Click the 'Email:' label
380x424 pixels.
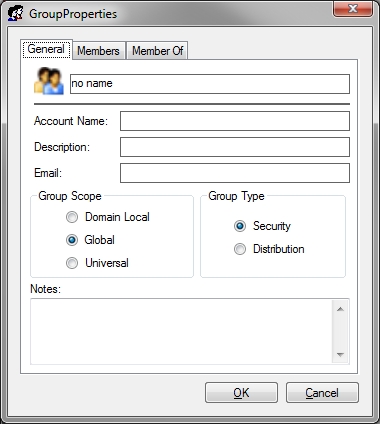pos(48,173)
